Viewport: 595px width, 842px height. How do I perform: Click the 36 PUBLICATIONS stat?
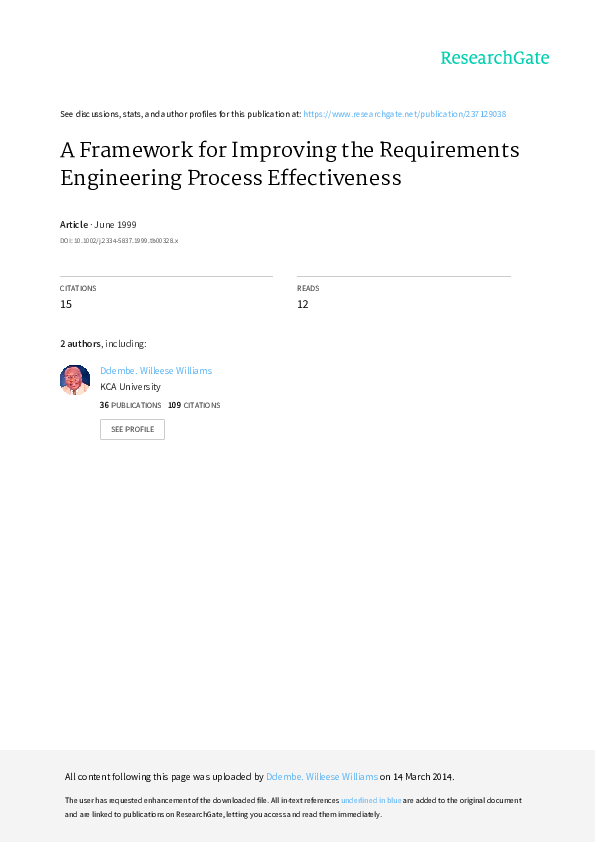130,405
